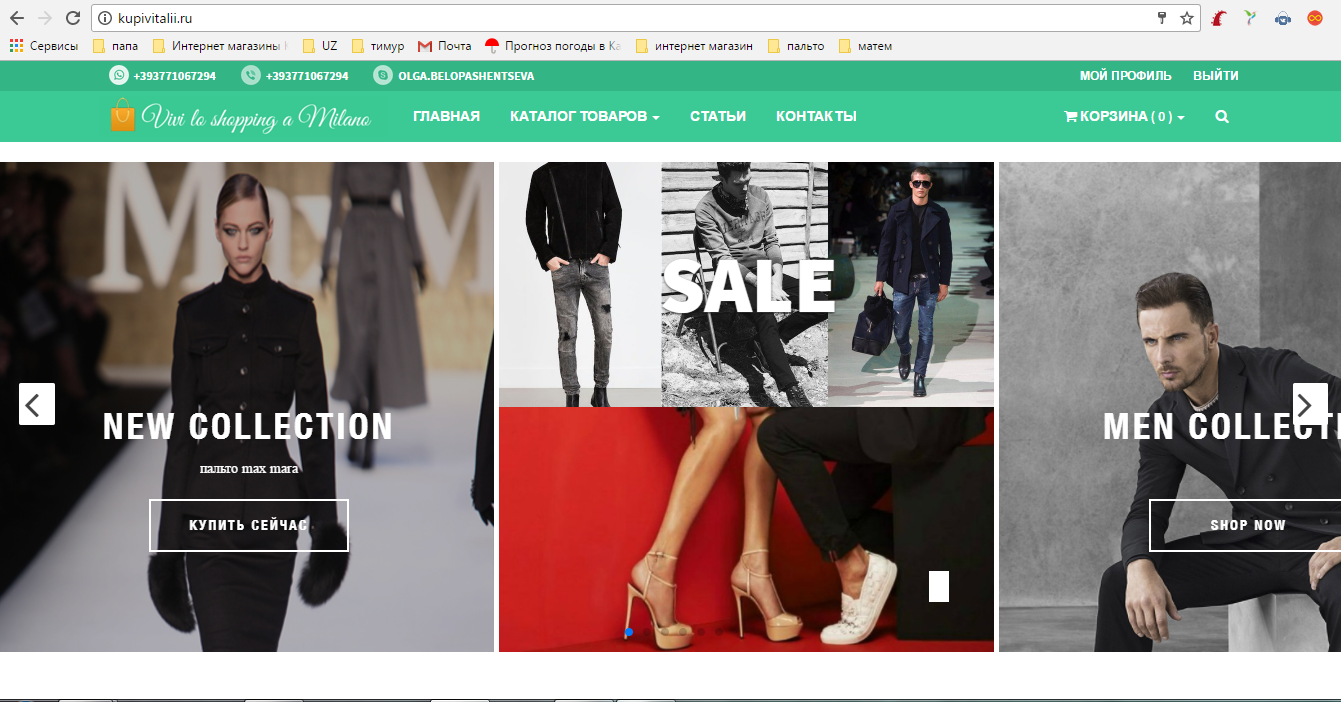The image size is (1341, 702).
Task: Open the пальто bookmark folder
Action: (796, 46)
